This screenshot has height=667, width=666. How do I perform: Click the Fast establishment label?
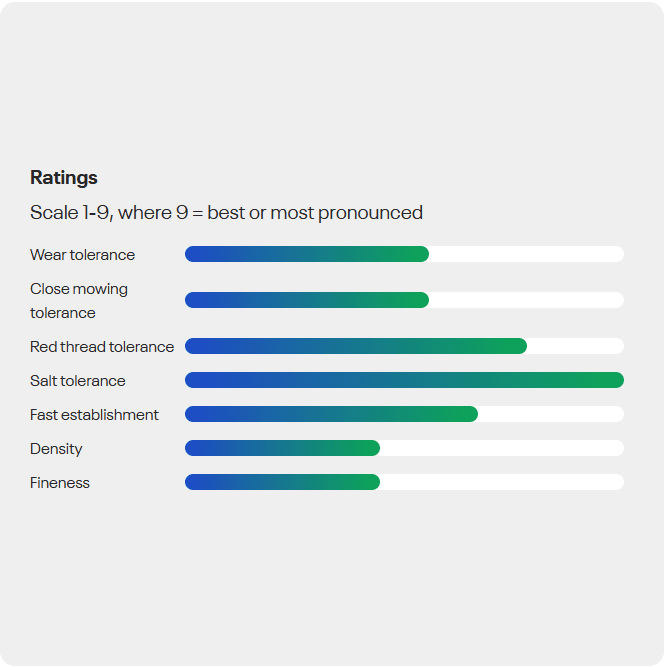[x=94, y=415]
